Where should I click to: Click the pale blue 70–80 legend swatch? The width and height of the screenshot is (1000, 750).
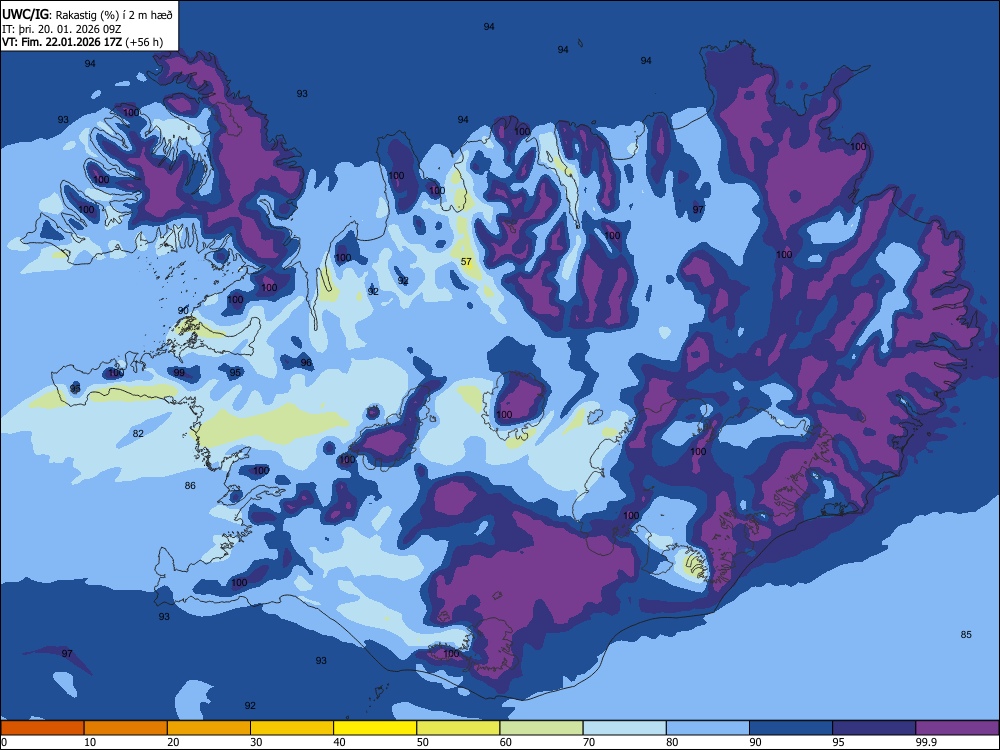coord(624,728)
